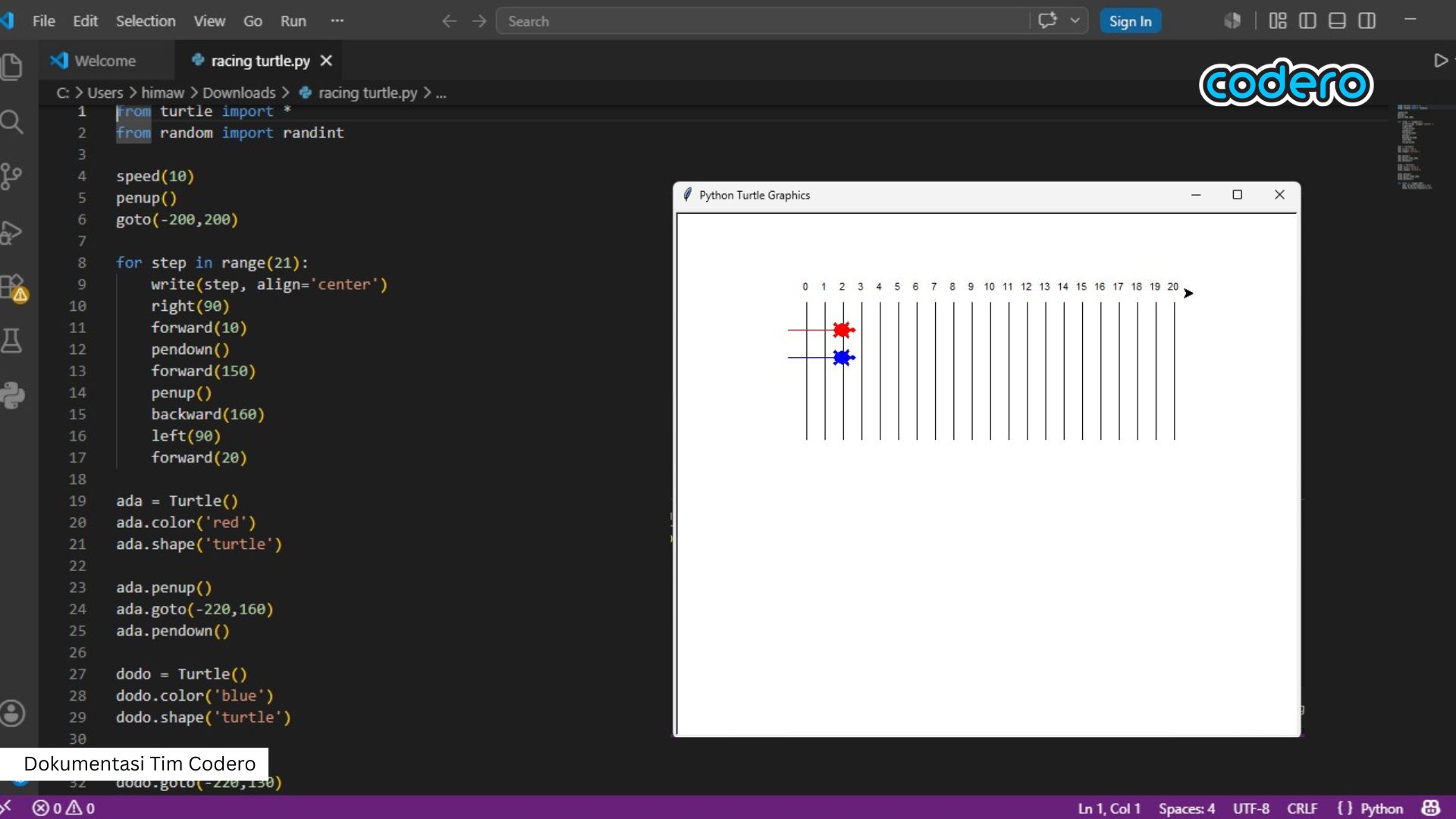The height and width of the screenshot is (819, 1456).
Task: Open the Customize Layout icon
Action: coord(1278,21)
